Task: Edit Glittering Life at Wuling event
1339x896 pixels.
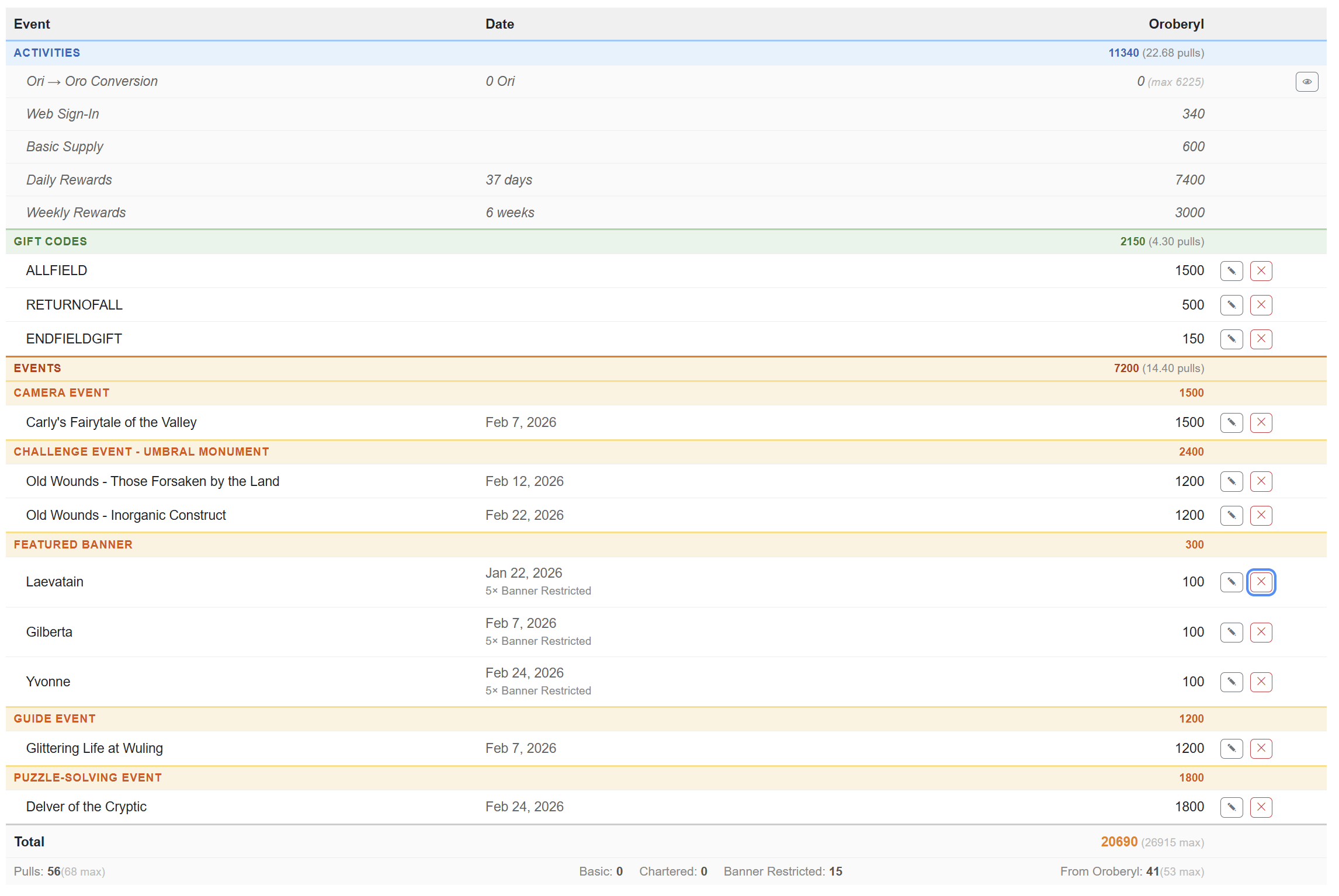Action: (1231, 748)
